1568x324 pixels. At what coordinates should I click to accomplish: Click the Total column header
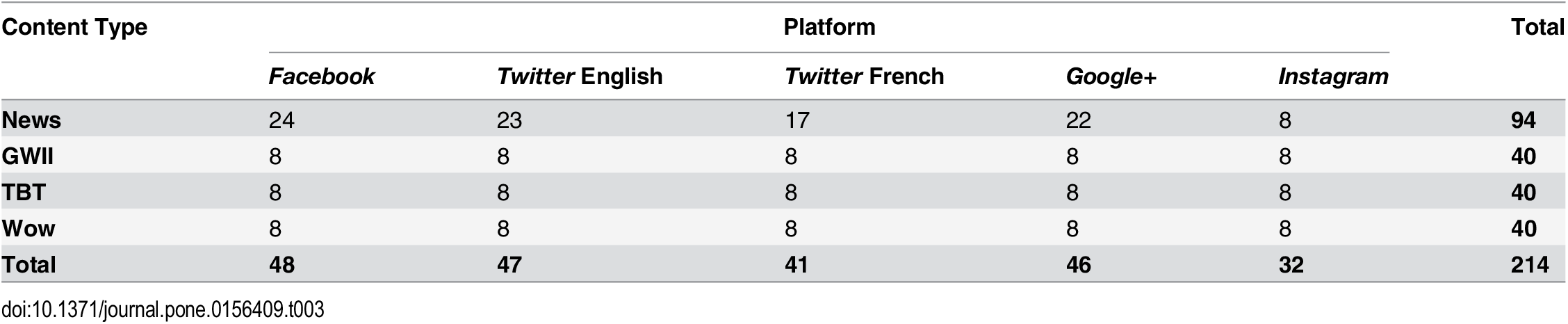click(1537, 27)
